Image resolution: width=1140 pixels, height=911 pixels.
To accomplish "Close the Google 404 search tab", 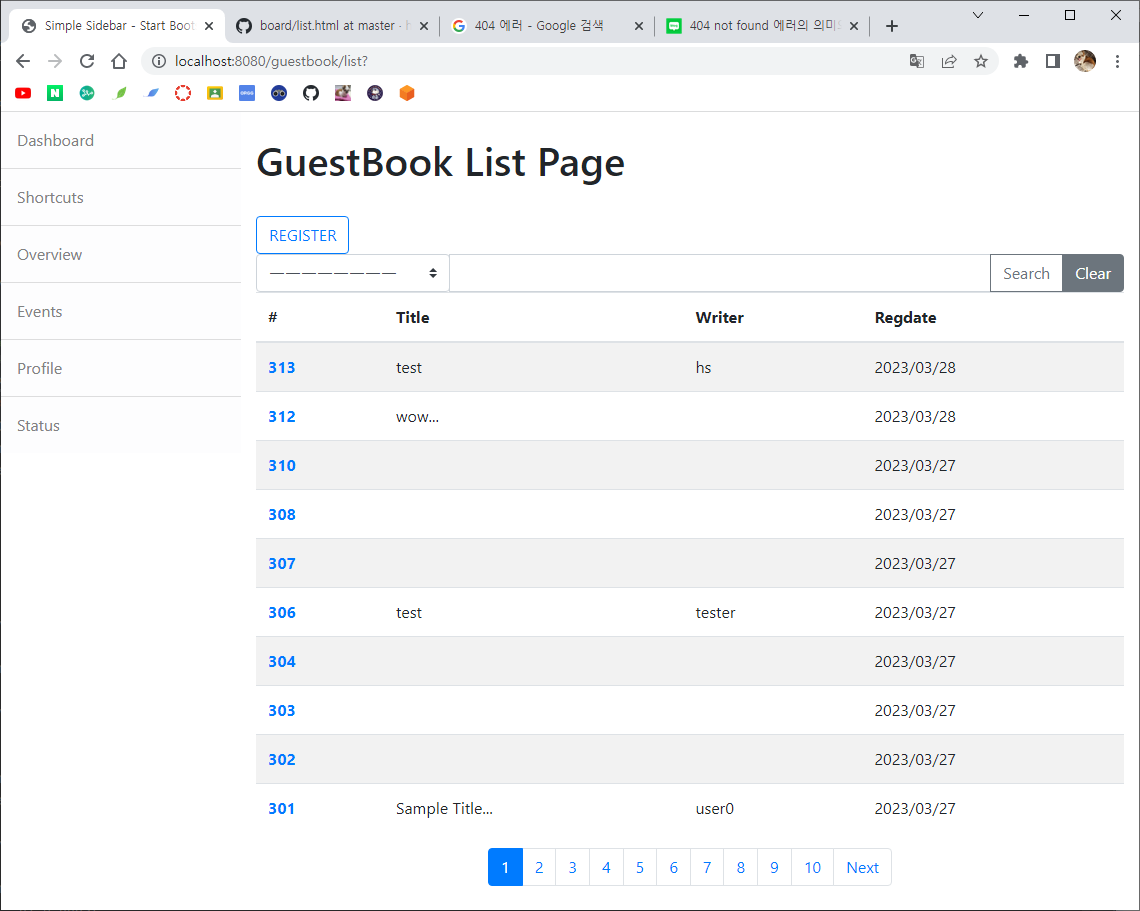I will point(639,26).
